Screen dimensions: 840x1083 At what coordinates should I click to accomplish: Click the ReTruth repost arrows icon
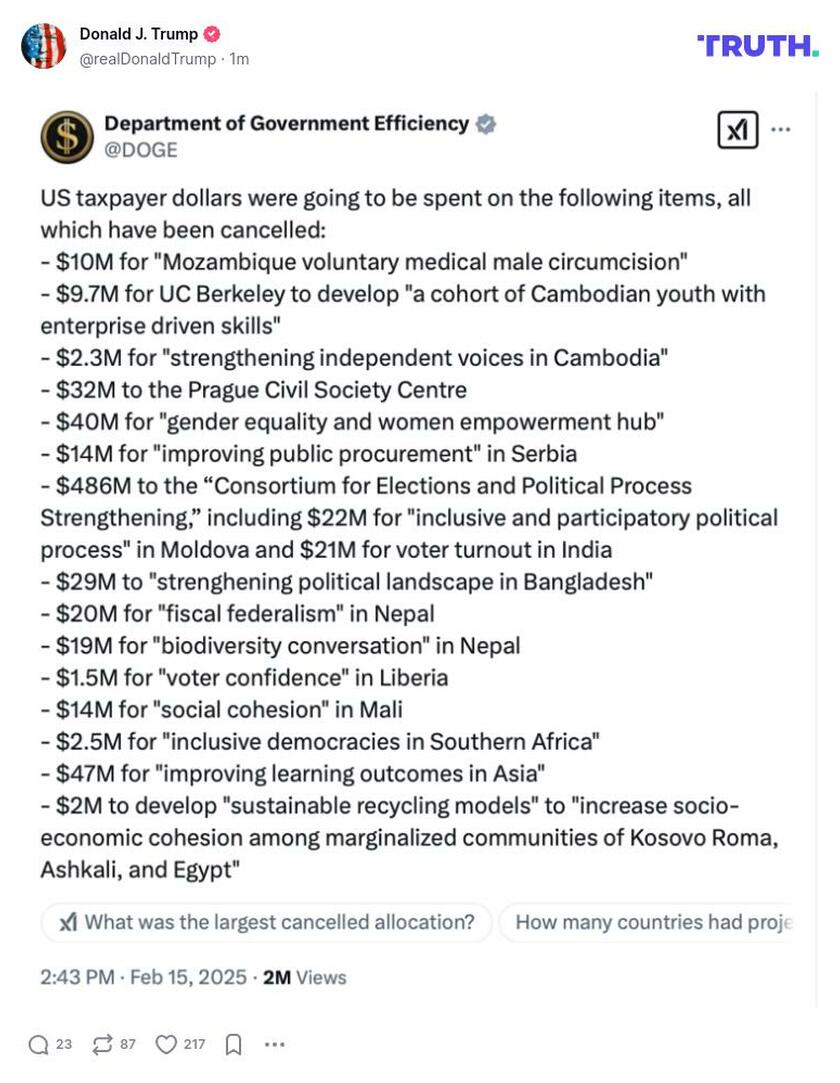[102, 1045]
